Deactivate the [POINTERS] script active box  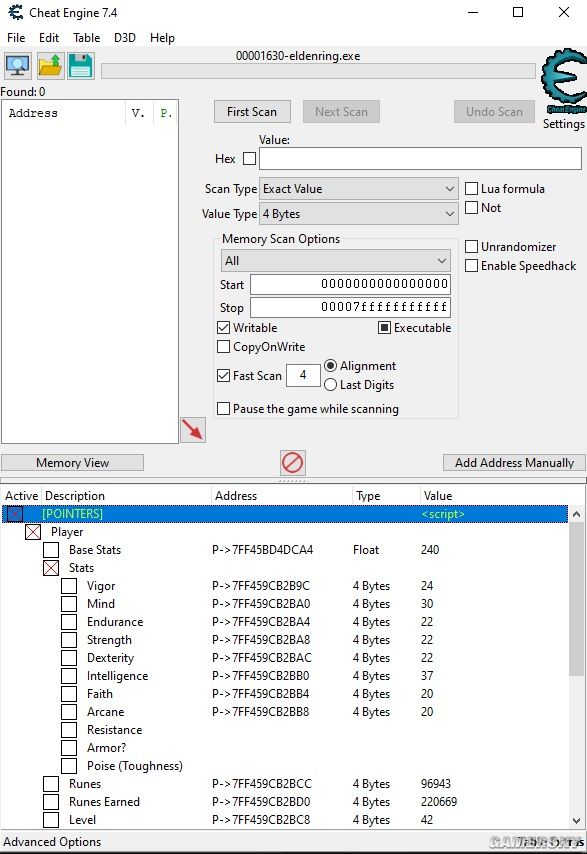15,514
